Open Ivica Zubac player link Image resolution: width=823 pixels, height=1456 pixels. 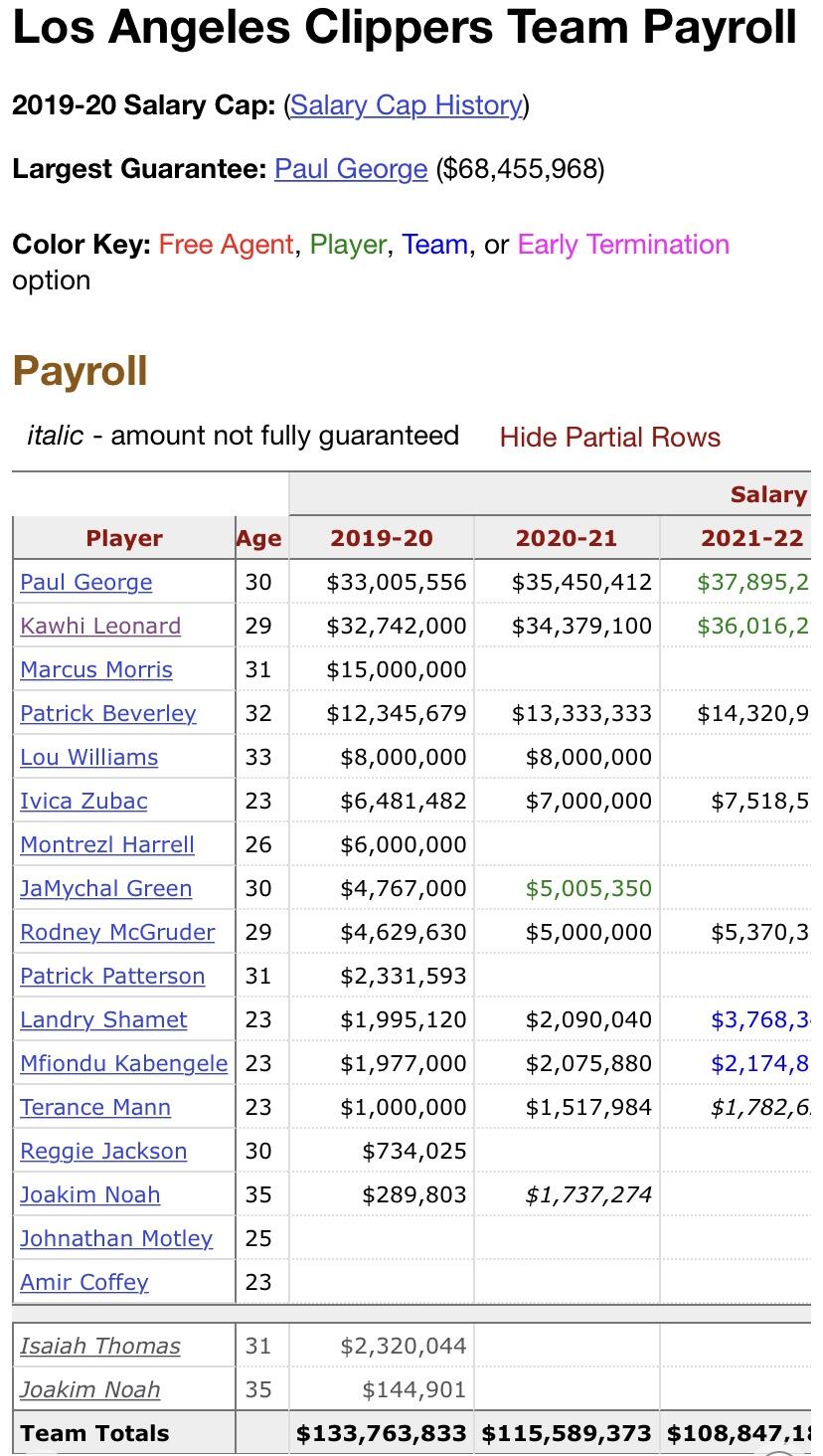pyautogui.click(x=83, y=801)
